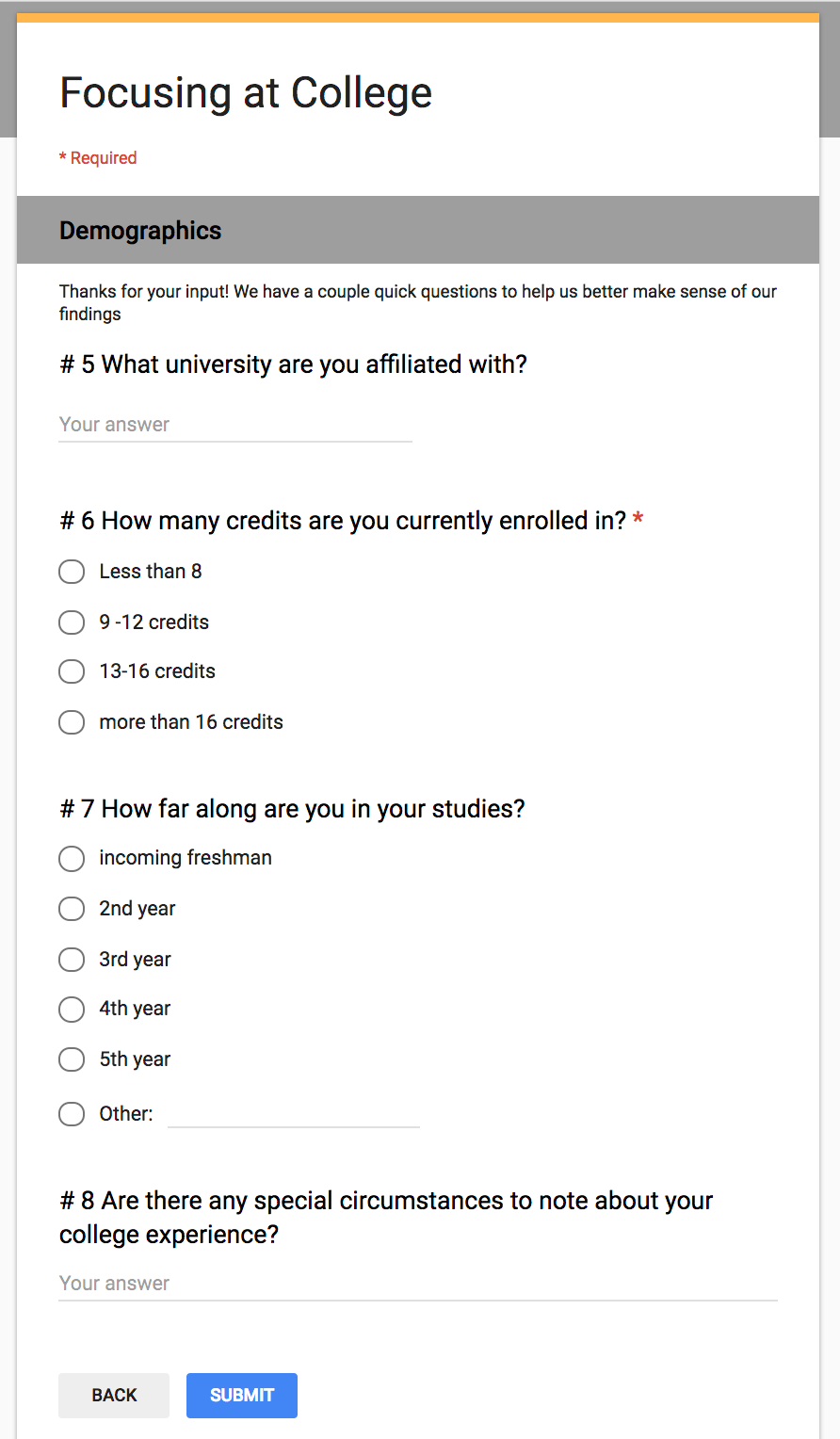The height and width of the screenshot is (1439, 840).
Task: Click the 'Focusing at College' form title
Action: [246, 93]
